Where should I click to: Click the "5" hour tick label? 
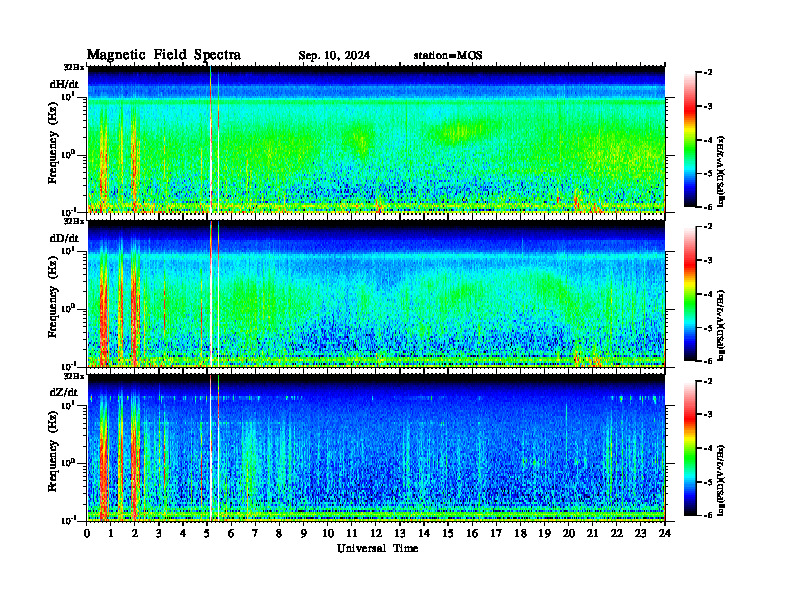[207, 533]
